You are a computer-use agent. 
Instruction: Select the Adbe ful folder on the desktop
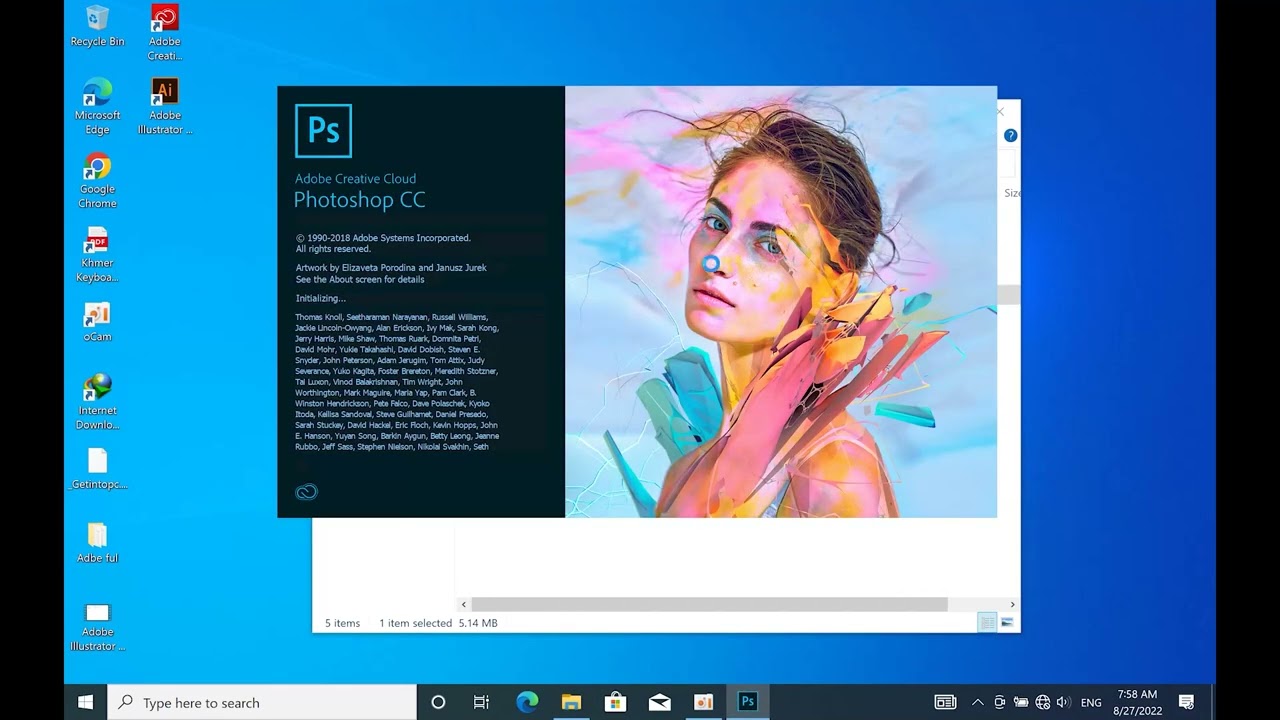point(97,542)
